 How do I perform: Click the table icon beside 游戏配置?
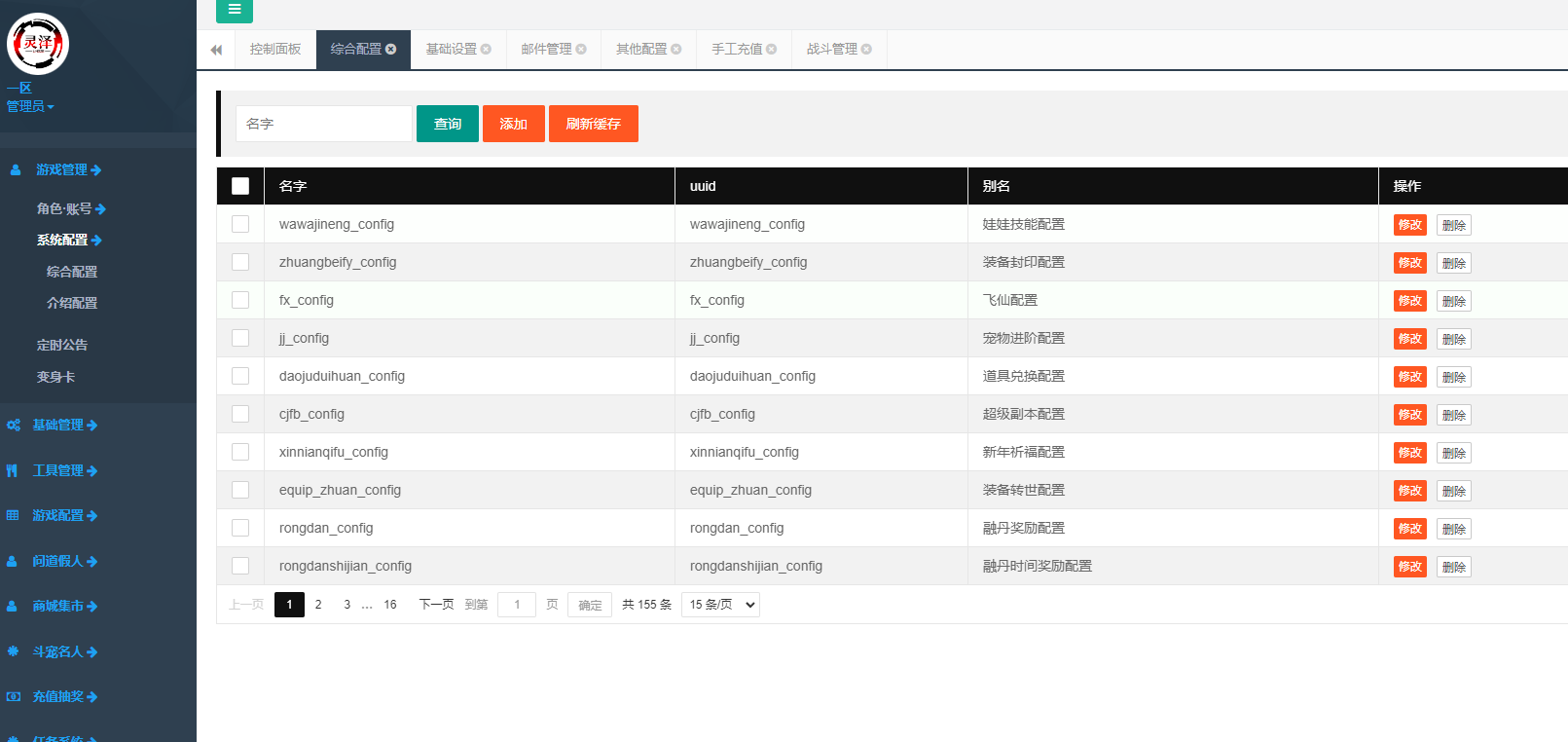pyautogui.click(x=13, y=516)
